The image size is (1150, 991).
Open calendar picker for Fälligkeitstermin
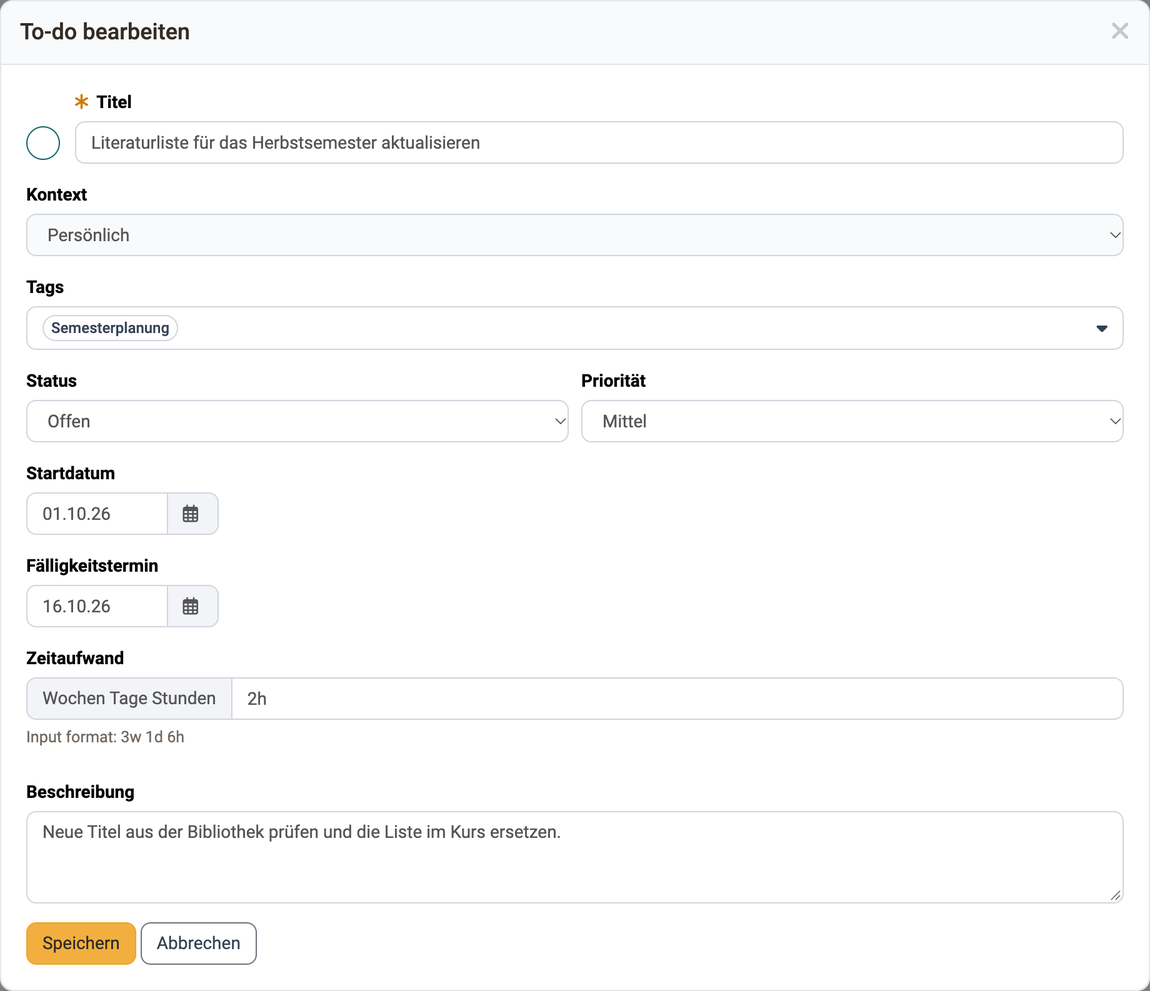click(192, 606)
